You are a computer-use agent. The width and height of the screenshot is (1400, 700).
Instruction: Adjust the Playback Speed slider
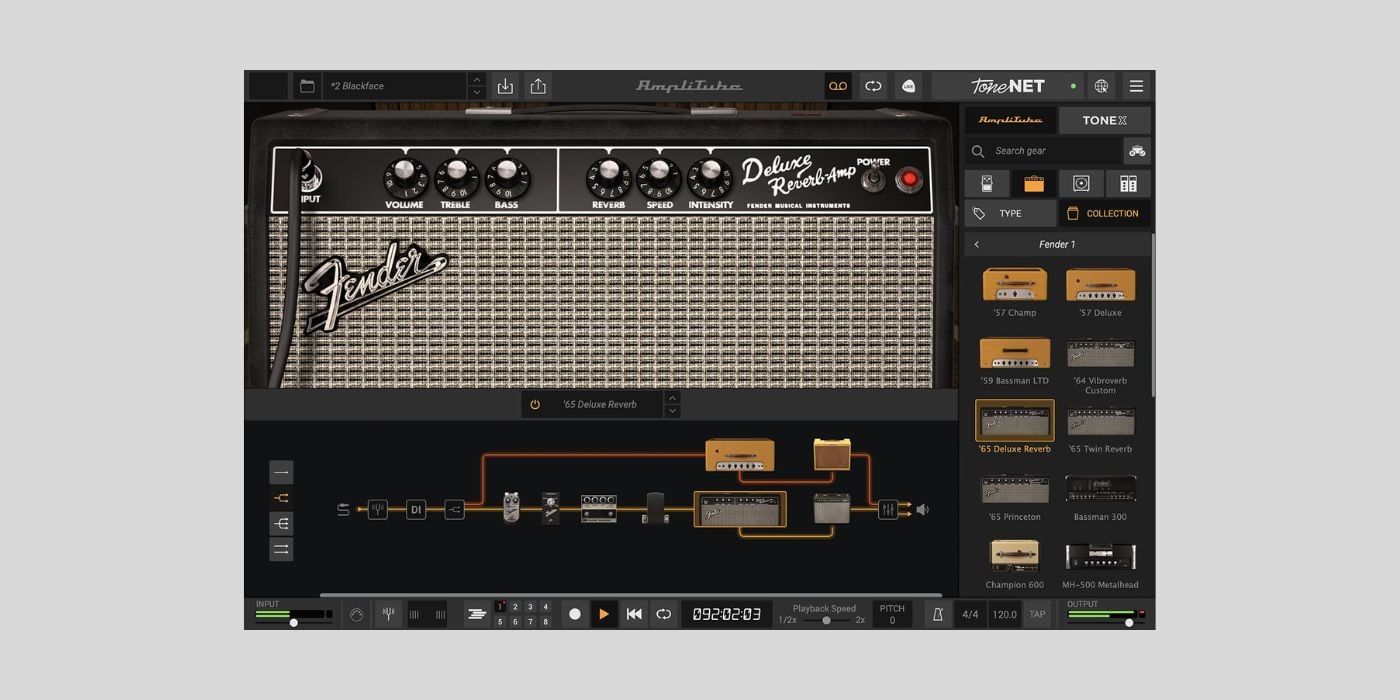coord(825,620)
